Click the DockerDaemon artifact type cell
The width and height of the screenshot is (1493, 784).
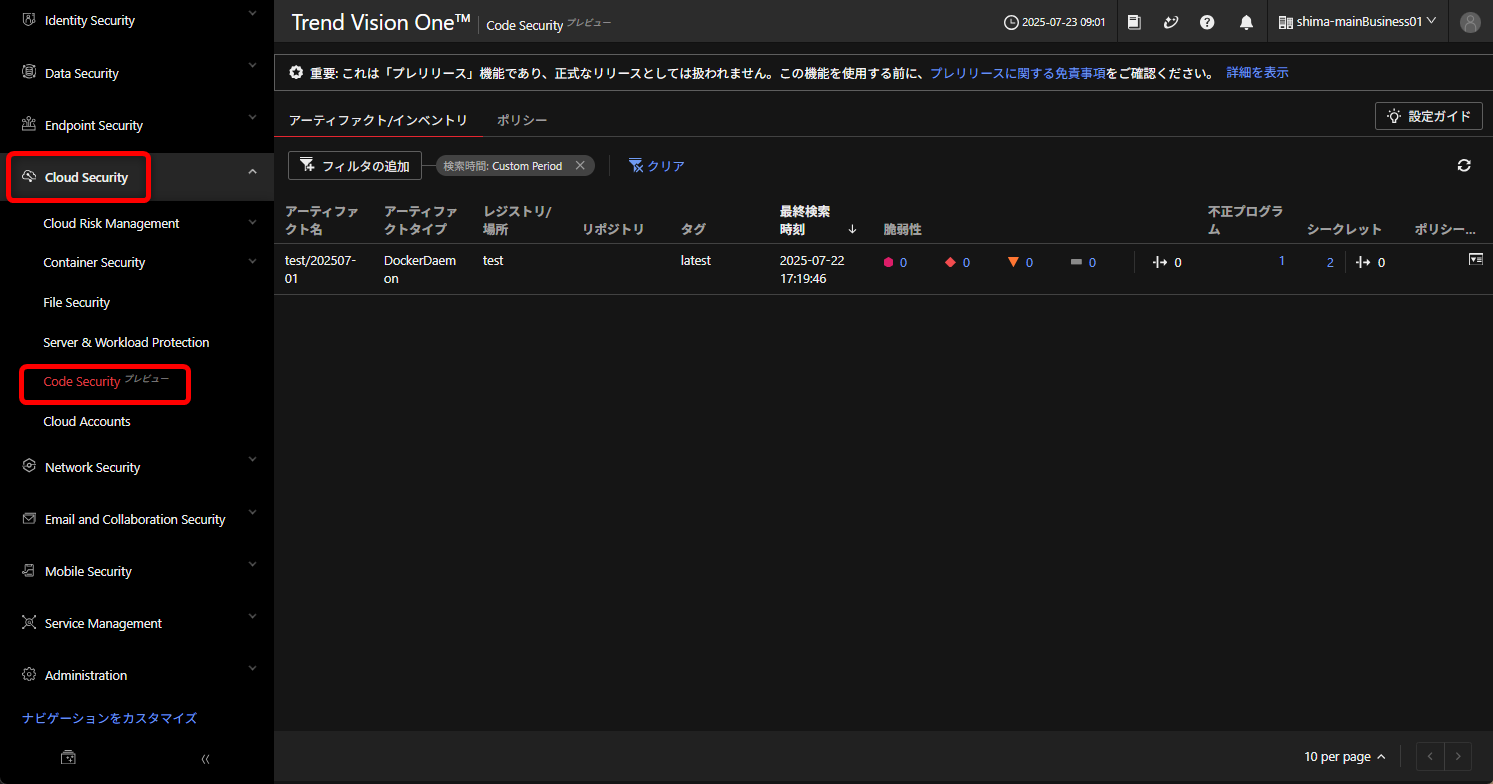(420, 269)
